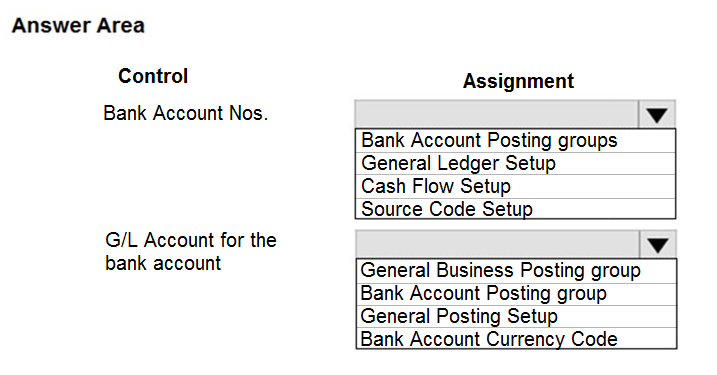Open the Bank Account Nos. dropdown arrow
Viewport: 717px width, 375px height.
(x=657, y=114)
